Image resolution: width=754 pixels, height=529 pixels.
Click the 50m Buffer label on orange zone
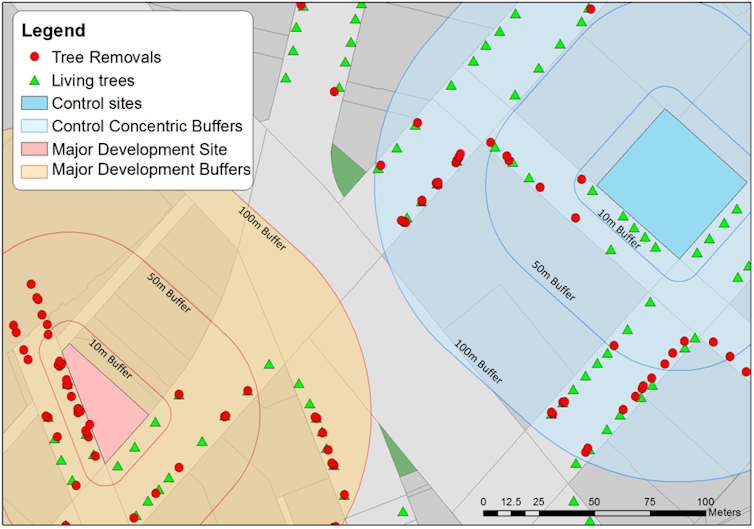(169, 292)
